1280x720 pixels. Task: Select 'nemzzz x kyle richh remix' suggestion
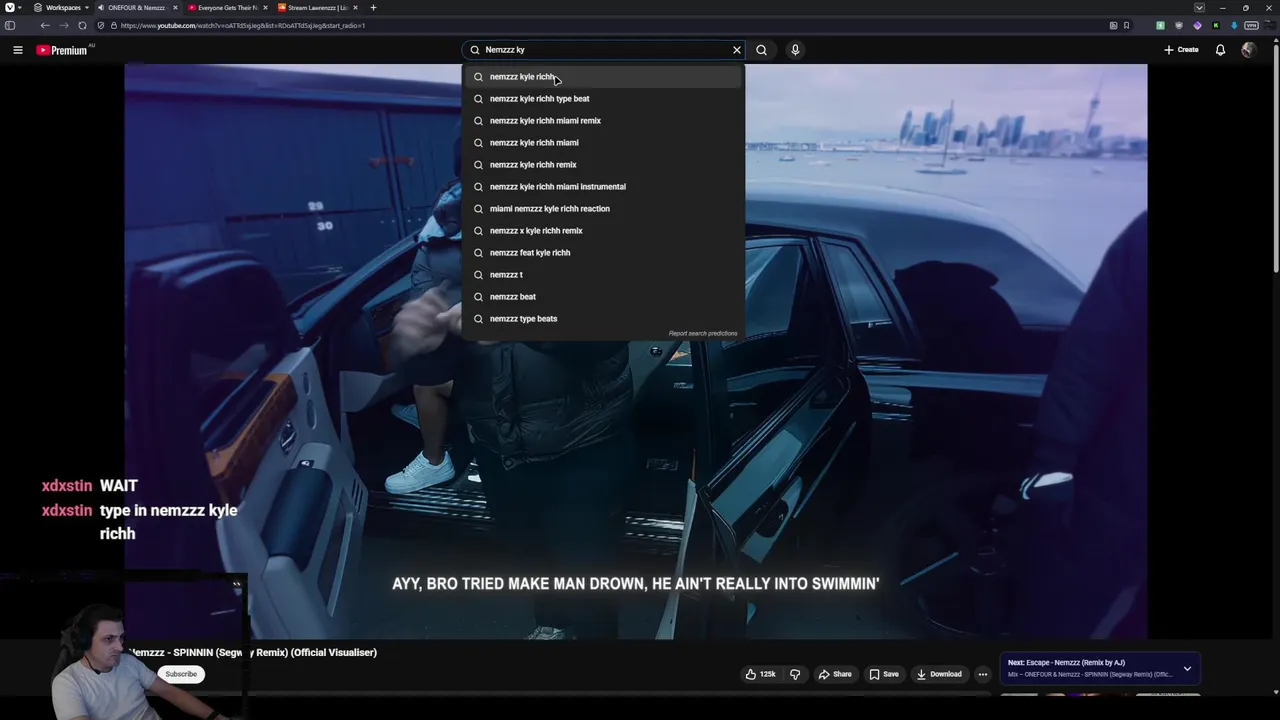click(603, 231)
